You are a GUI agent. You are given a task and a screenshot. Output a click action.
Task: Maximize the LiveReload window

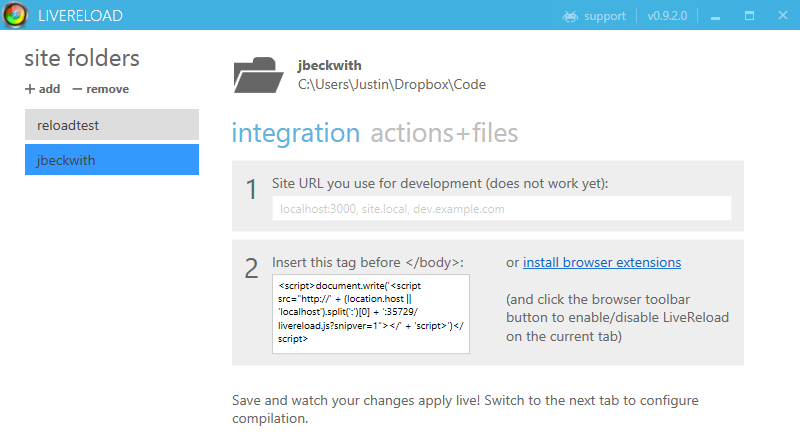coord(749,16)
